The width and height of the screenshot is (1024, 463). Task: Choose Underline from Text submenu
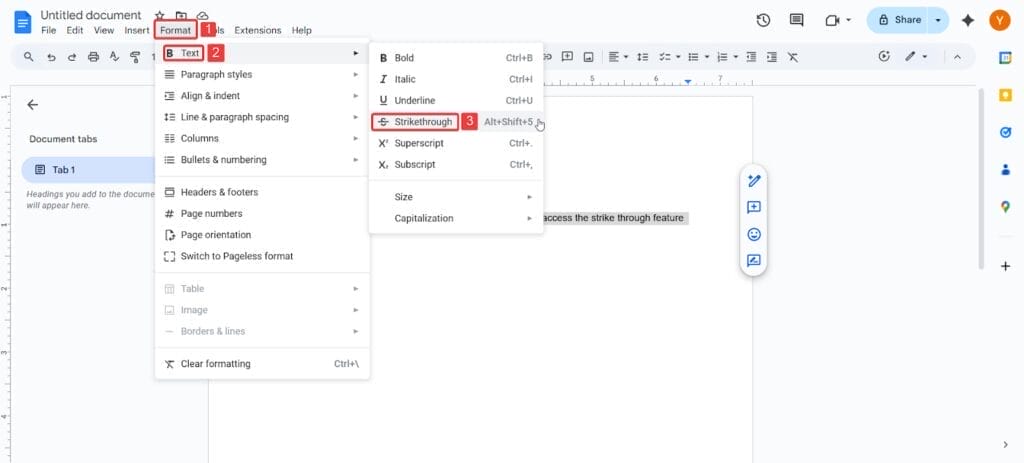[456, 101]
